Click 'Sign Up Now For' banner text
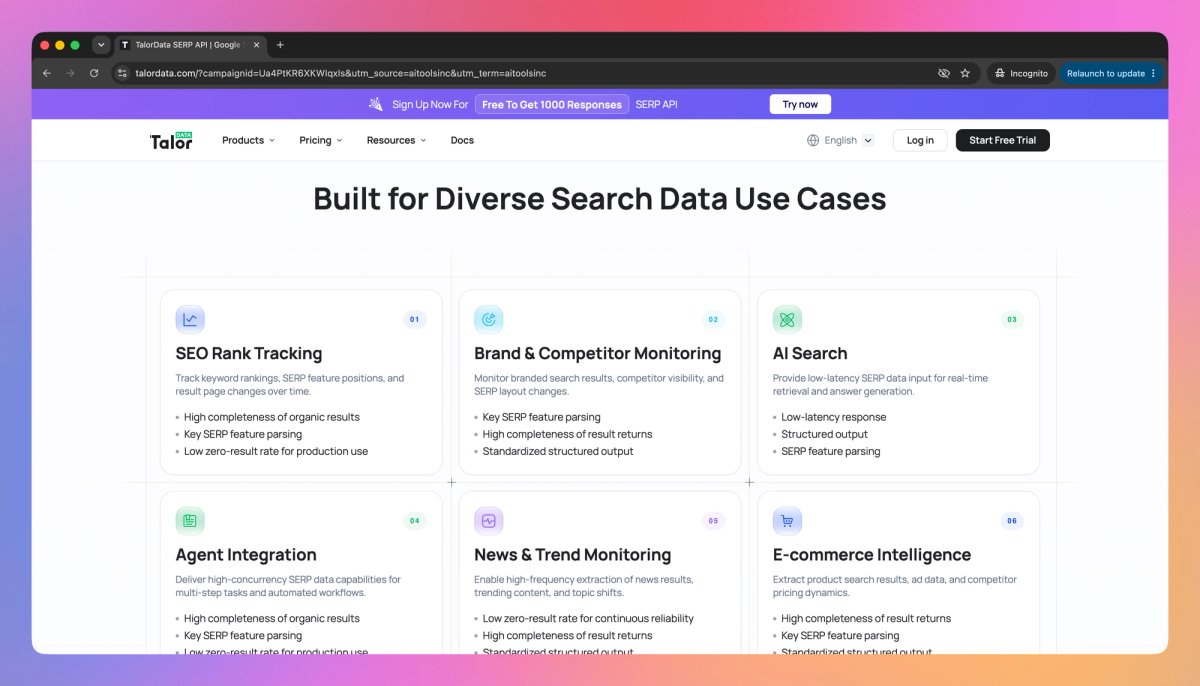This screenshot has height=686, width=1200. [430, 104]
